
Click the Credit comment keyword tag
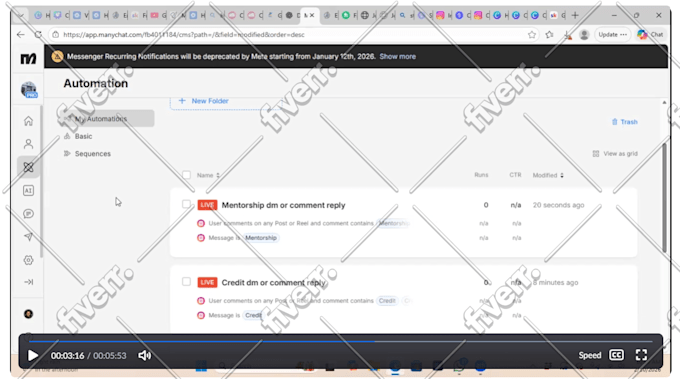387,301
